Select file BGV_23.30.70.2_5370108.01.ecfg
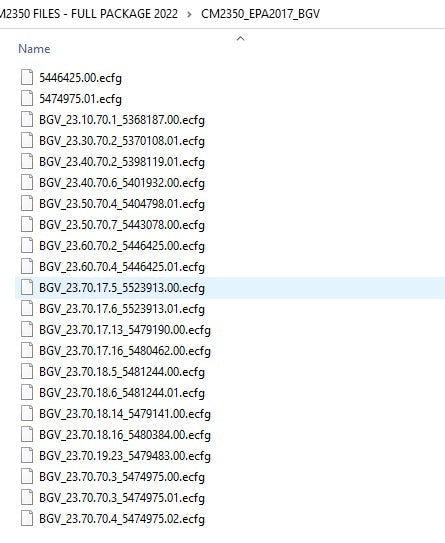445x543 pixels. click(122, 141)
